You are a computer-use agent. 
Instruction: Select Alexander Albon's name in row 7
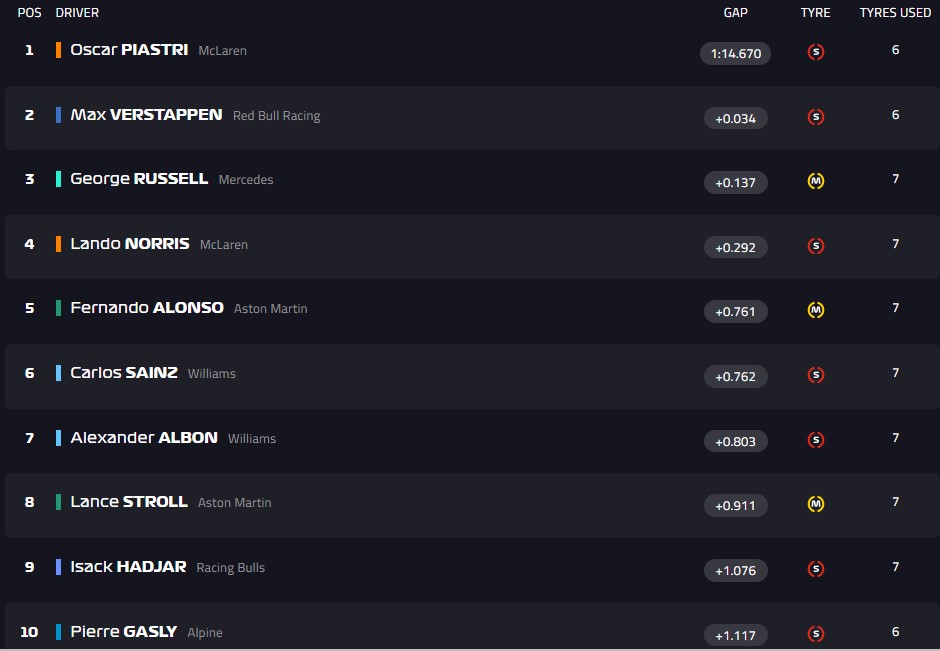pyautogui.click(x=144, y=438)
